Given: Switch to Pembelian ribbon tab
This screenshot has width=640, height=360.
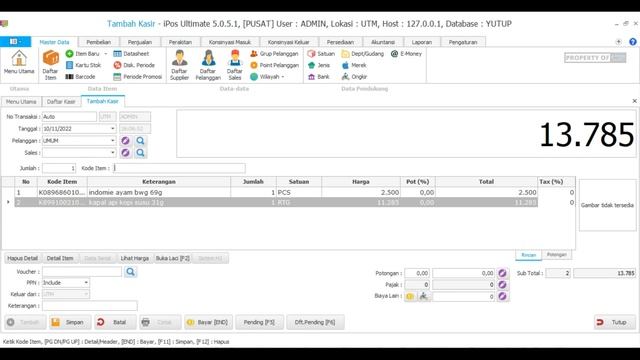Looking at the screenshot, I should (98, 42).
